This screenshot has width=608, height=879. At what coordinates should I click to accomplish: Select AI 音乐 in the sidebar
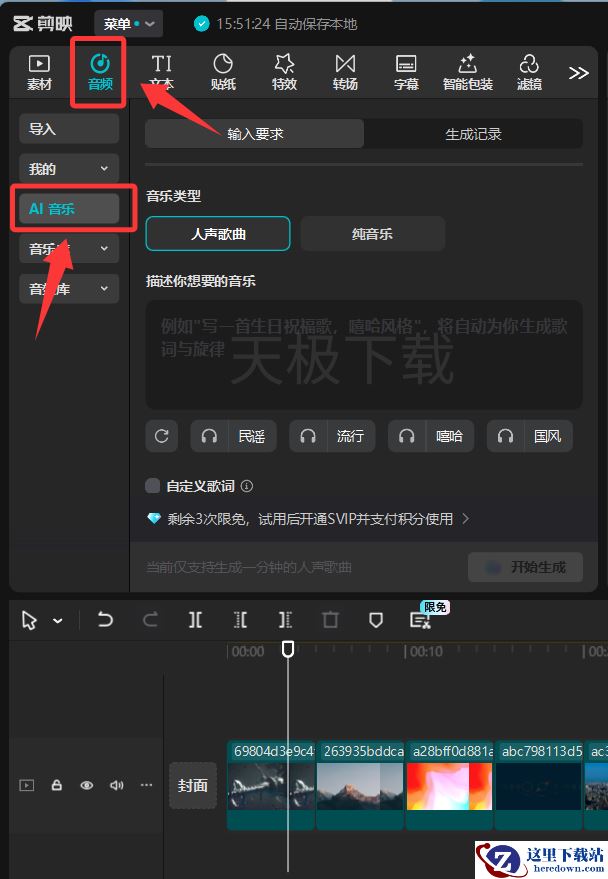pyautogui.click(x=69, y=209)
